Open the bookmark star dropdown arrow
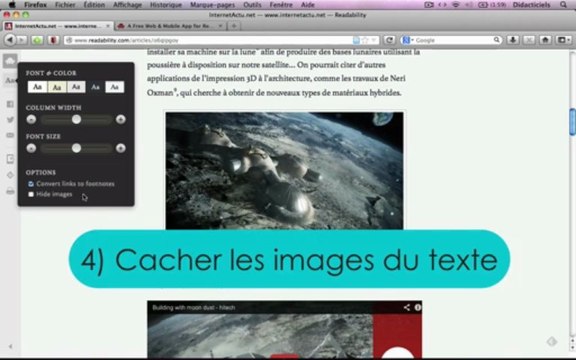The height and width of the screenshot is (360, 576). 373,40
